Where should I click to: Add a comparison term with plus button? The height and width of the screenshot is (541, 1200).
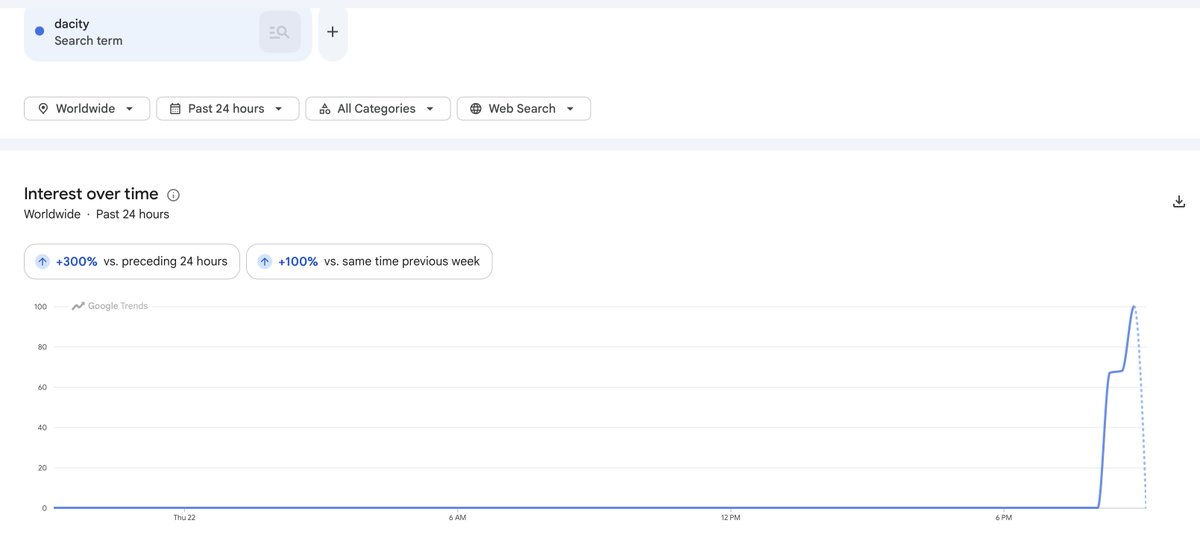point(333,32)
